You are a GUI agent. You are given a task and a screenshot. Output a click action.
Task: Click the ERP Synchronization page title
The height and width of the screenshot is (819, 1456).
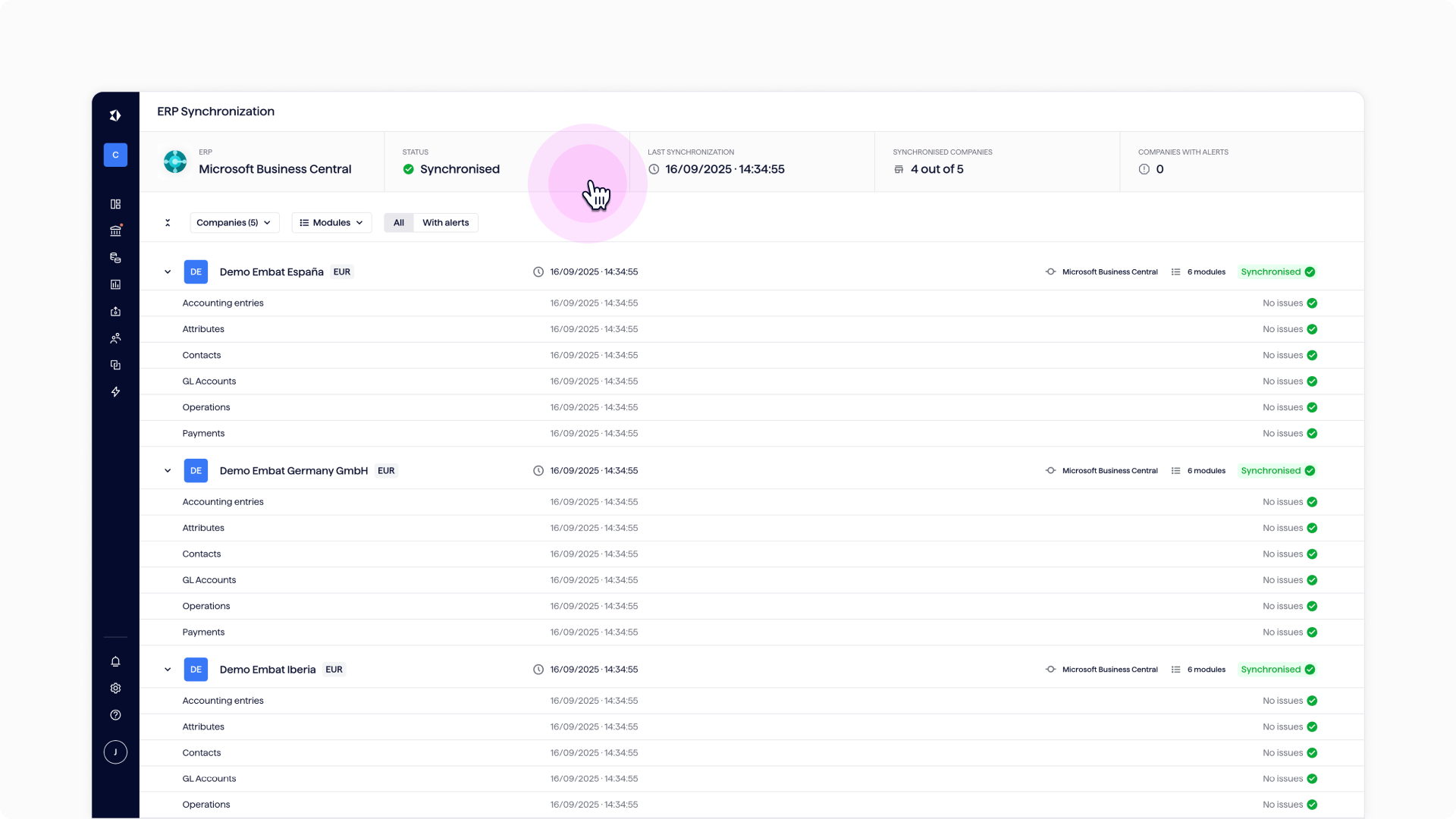point(215,111)
